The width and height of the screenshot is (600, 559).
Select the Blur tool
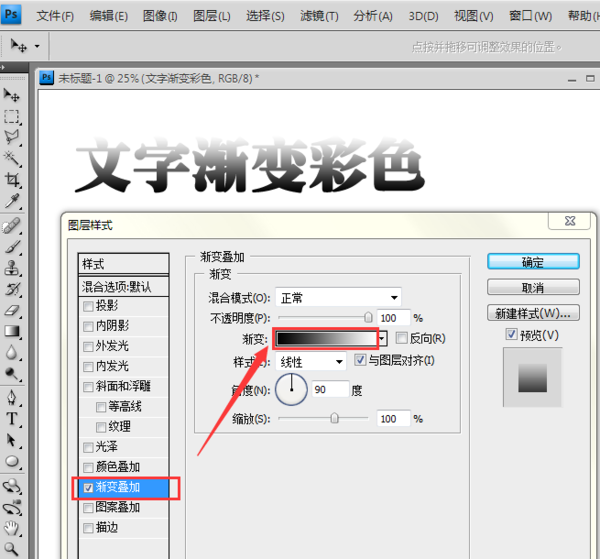click(x=11, y=352)
